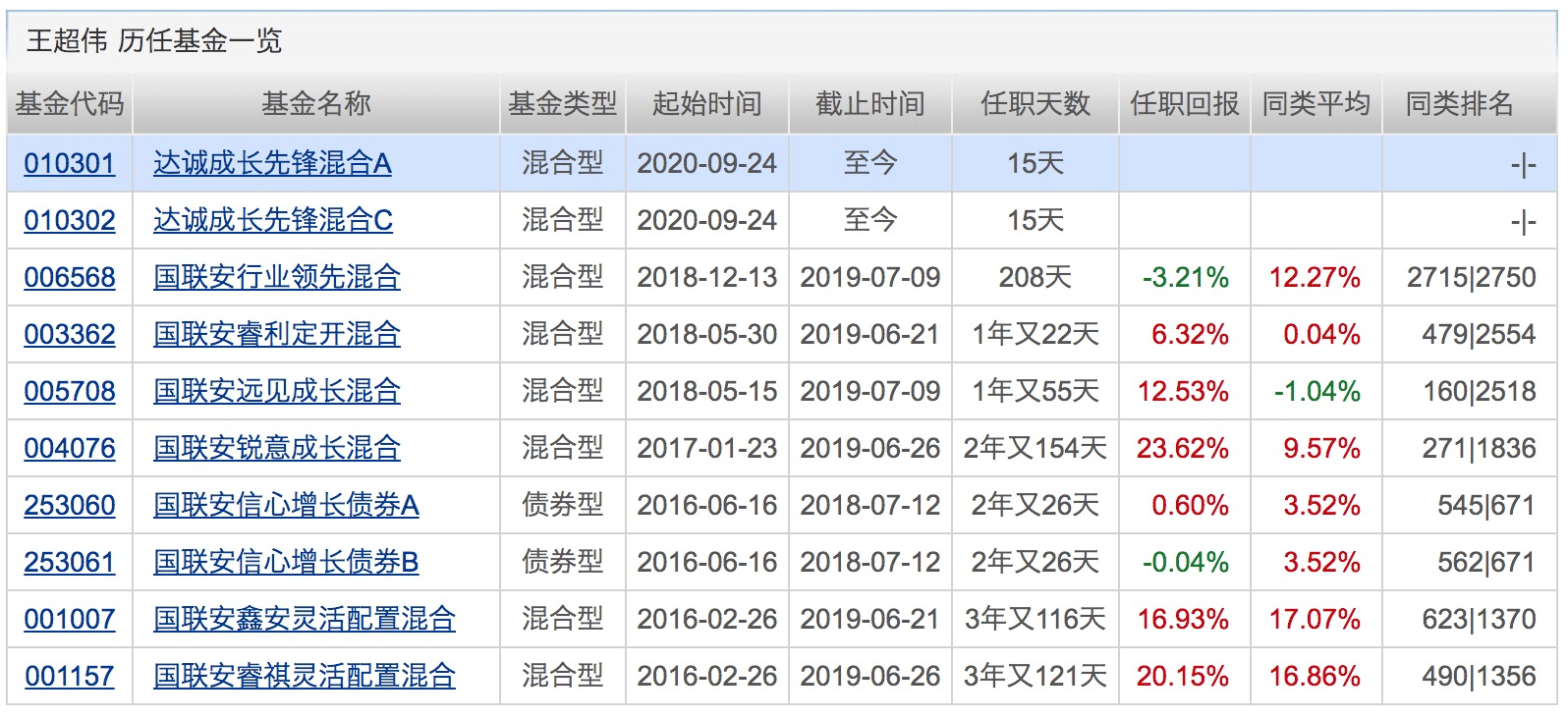Screen dimensions: 1568x719
Task: Open 国联安信心增长债券A fund page
Action: tap(286, 505)
